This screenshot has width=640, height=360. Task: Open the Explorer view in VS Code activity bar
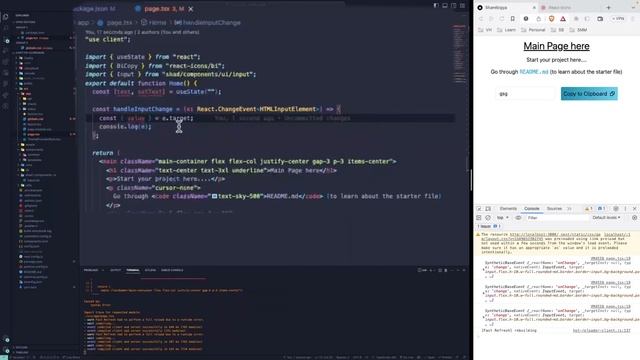pyautogui.click(x=6, y=17)
